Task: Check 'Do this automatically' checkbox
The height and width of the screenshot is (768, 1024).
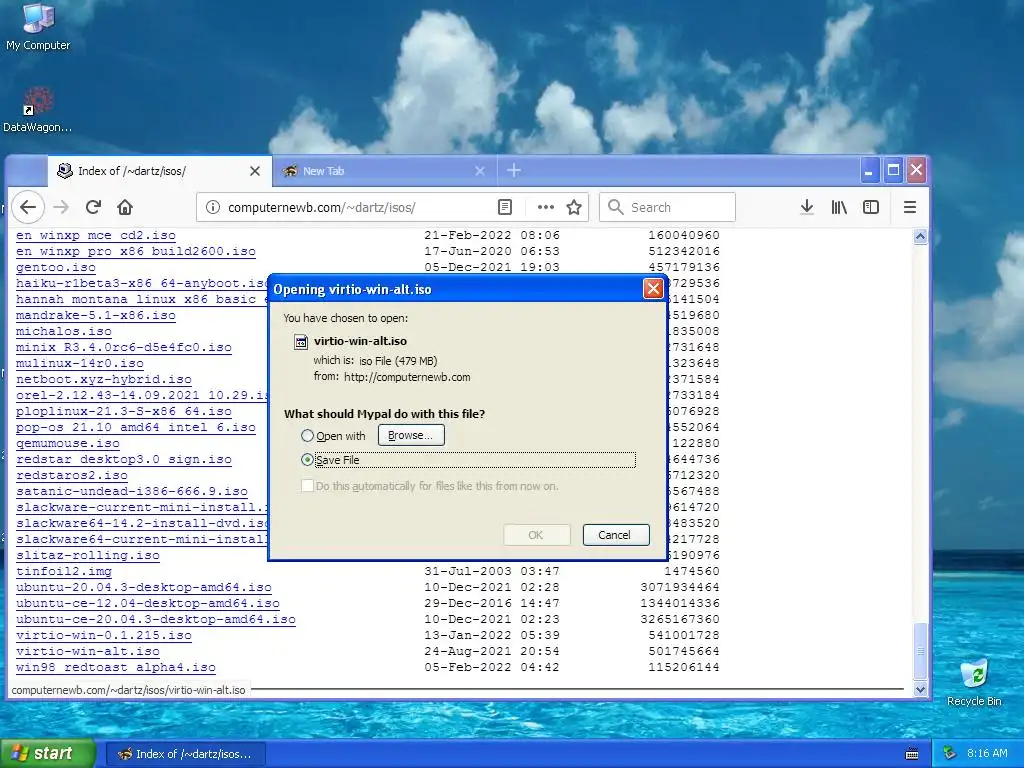Action: [x=307, y=486]
